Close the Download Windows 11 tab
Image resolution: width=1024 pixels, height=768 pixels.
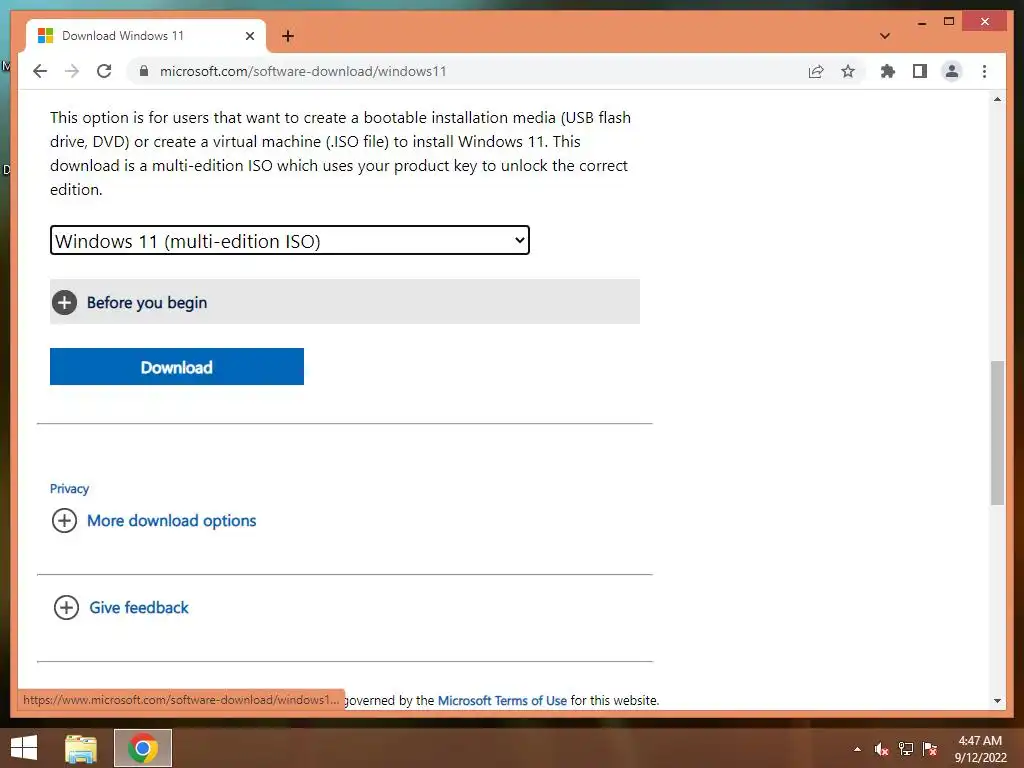pos(249,36)
